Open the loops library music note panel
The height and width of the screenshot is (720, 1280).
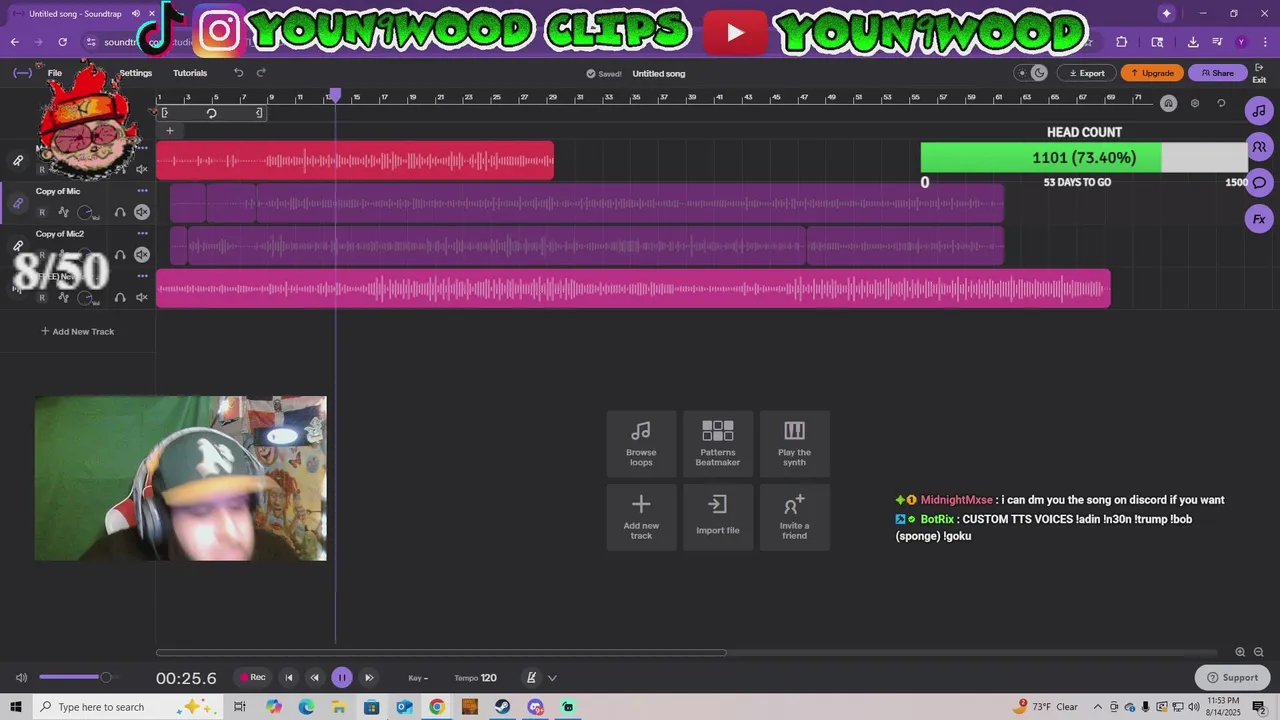point(1259,111)
